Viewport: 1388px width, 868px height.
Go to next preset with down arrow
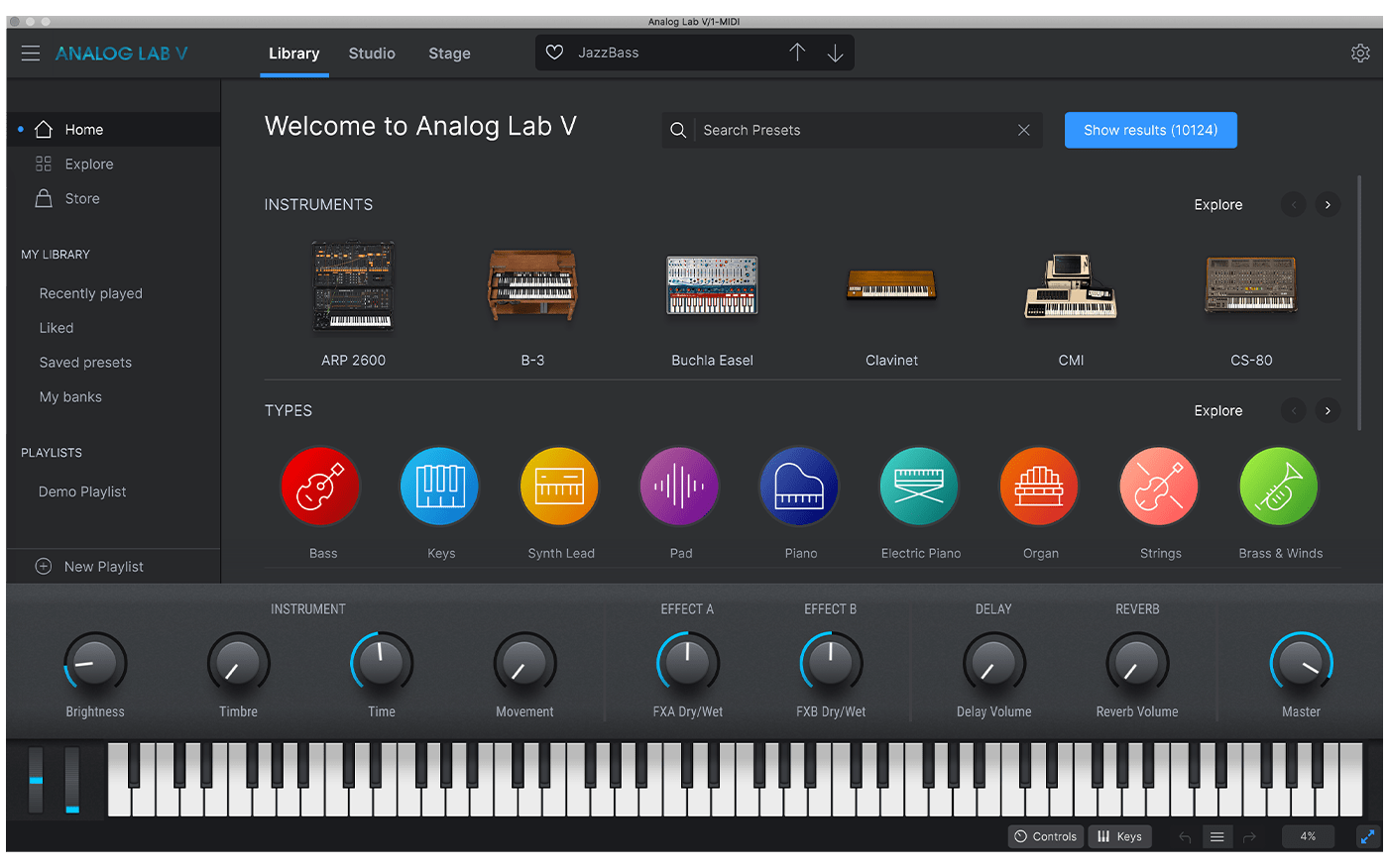(836, 53)
